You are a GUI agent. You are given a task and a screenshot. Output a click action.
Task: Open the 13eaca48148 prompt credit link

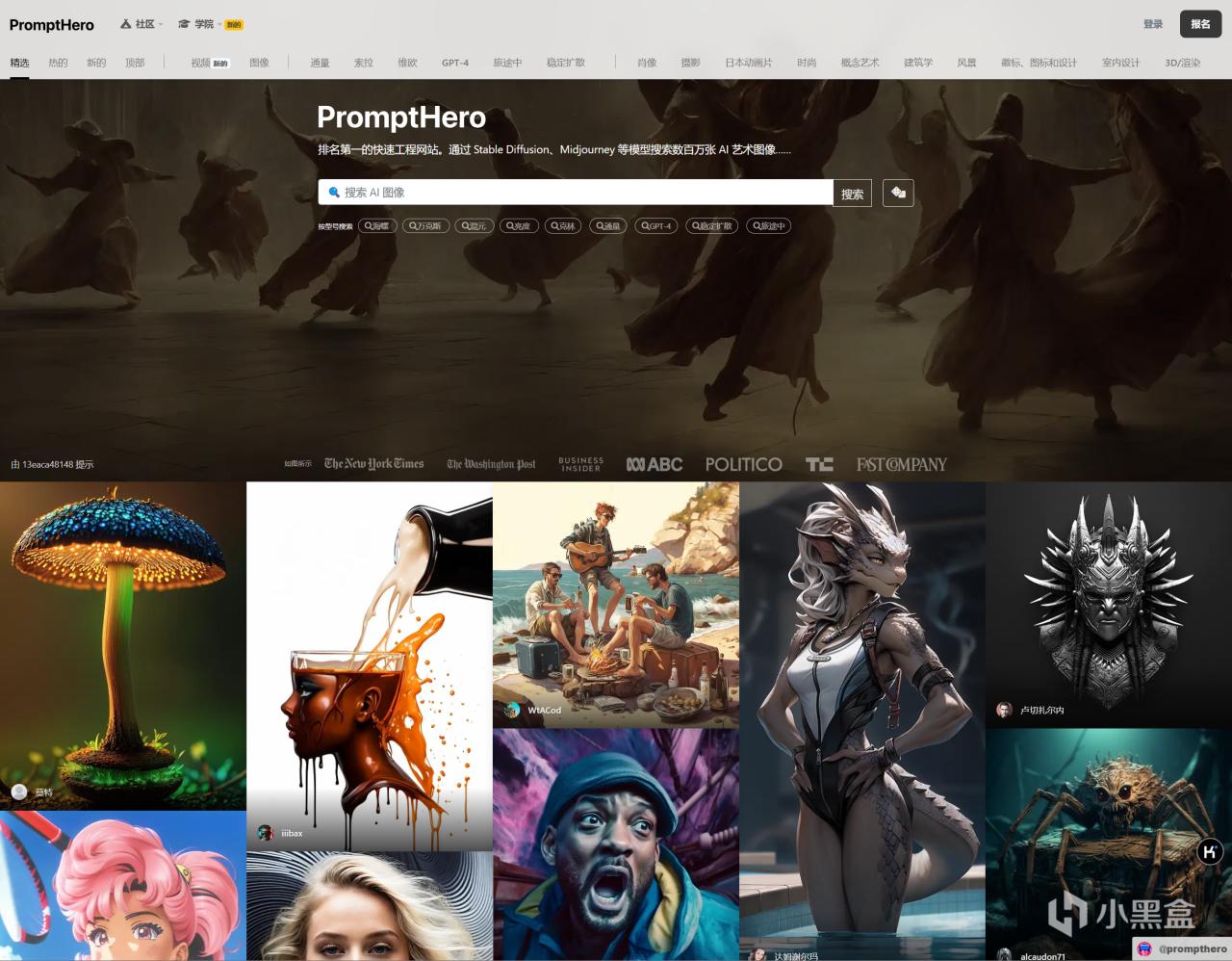[52, 465]
